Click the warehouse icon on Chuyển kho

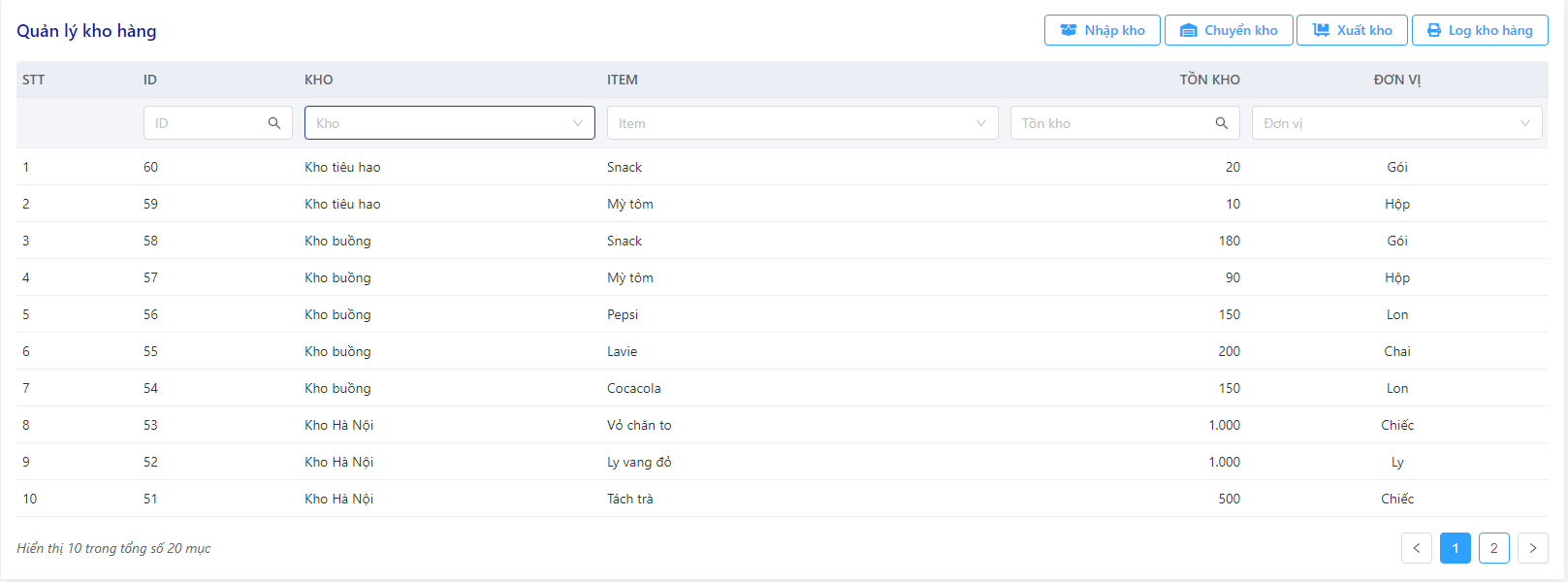click(1188, 30)
